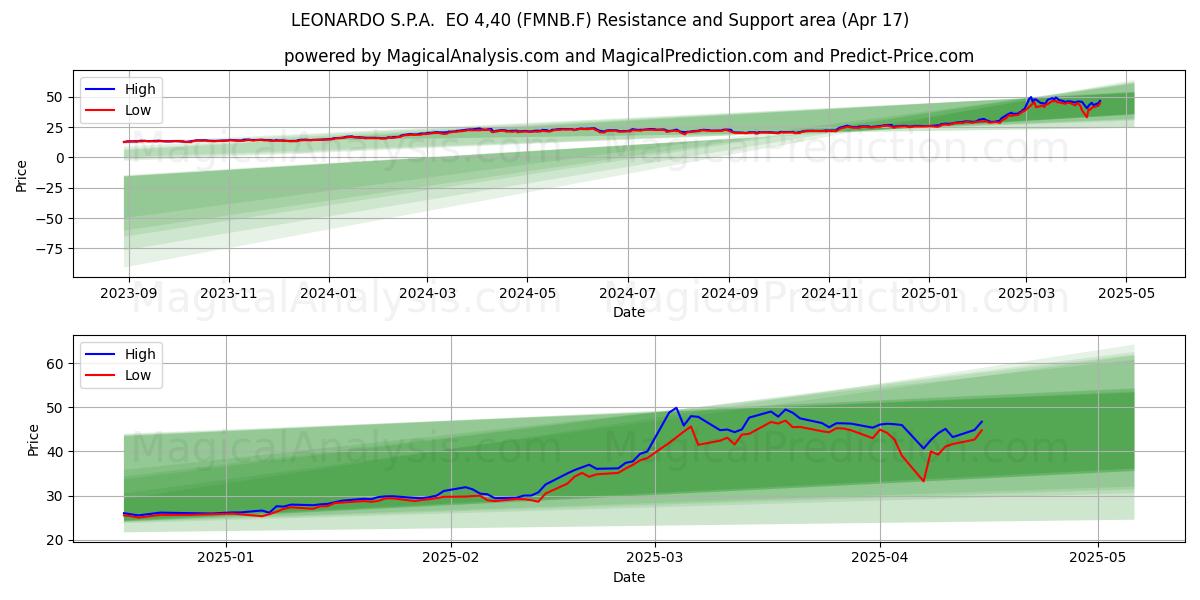Click the '2025-02' x-axis label in bottom chart
1200x600 pixels.
pyautogui.click(x=451, y=559)
